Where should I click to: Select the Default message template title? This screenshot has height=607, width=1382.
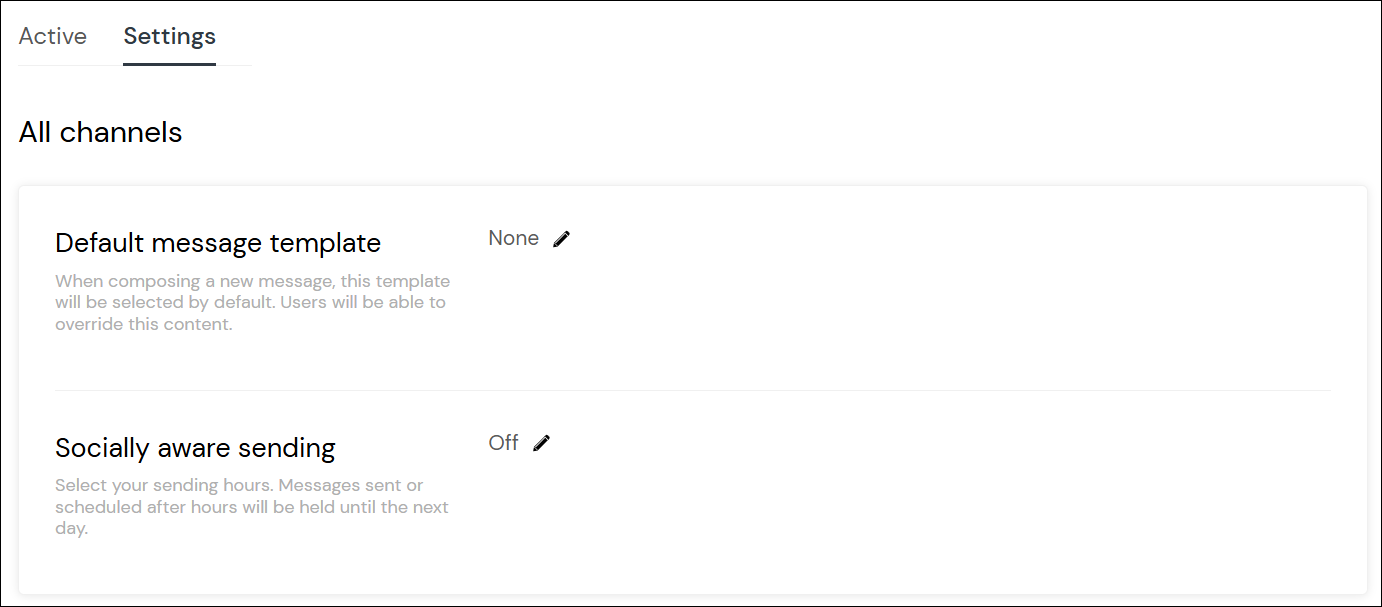(218, 243)
